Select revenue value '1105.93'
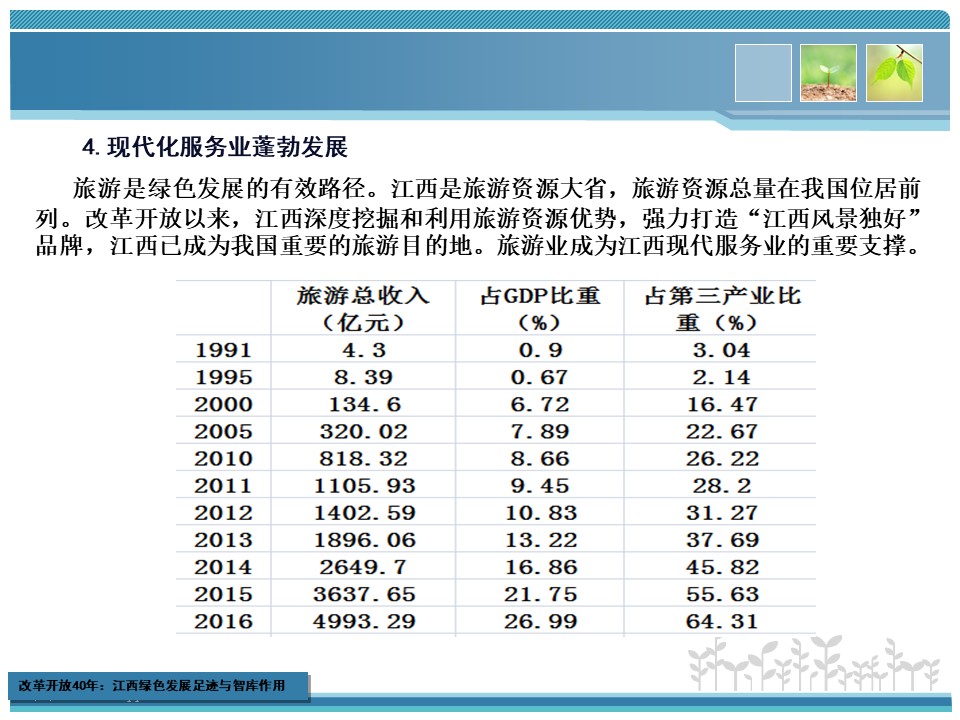The image size is (960, 720). (x=365, y=486)
